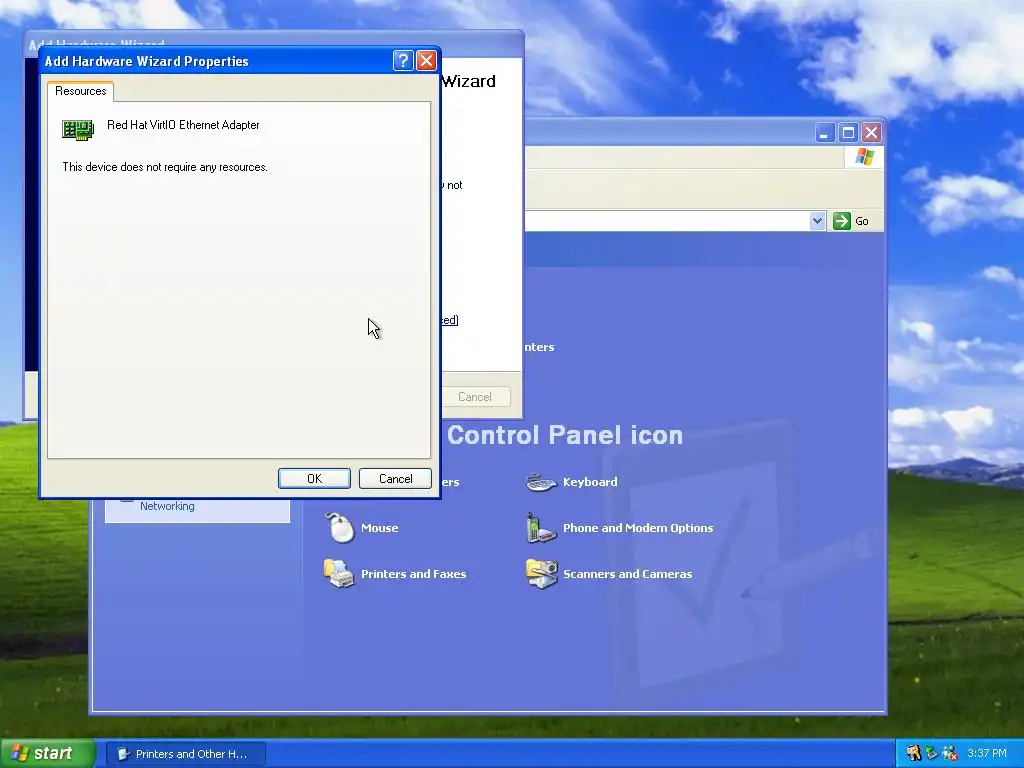The width and height of the screenshot is (1024, 768).
Task: Open Phone and Modem Options link
Action: tap(638, 528)
